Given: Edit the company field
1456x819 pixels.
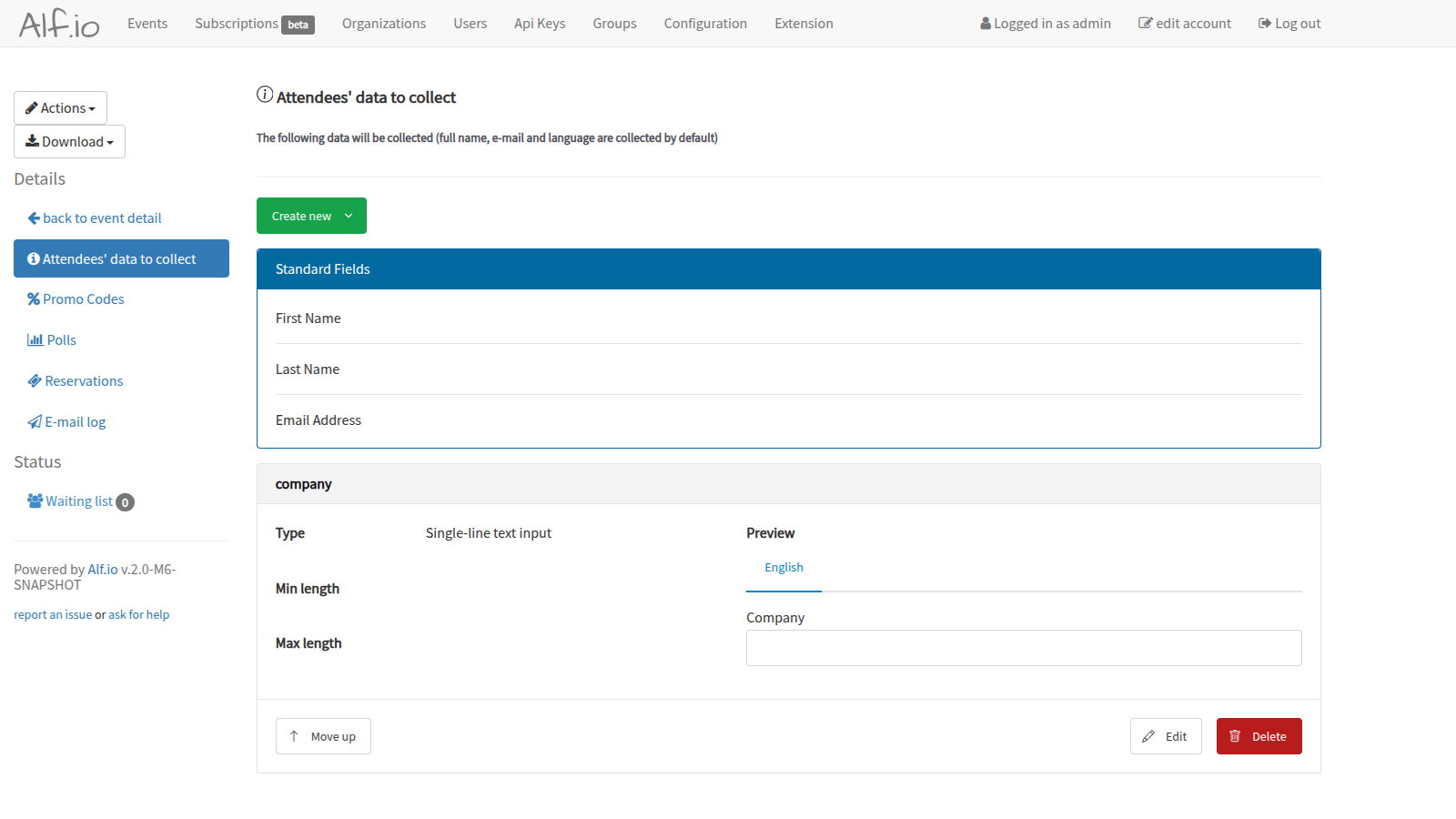Looking at the screenshot, I should click(1166, 737).
